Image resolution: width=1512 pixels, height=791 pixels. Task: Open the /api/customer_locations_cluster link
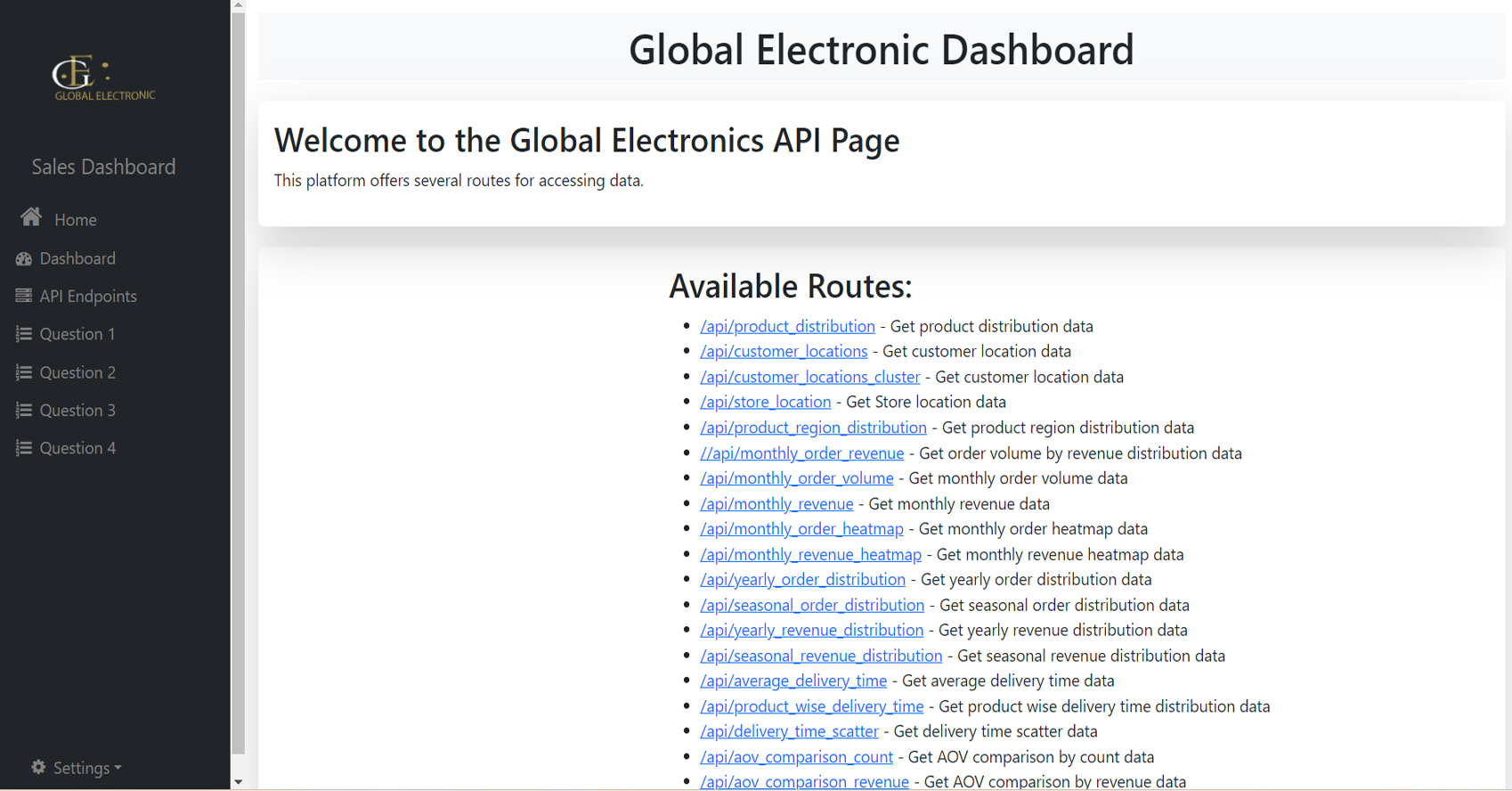(x=809, y=378)
